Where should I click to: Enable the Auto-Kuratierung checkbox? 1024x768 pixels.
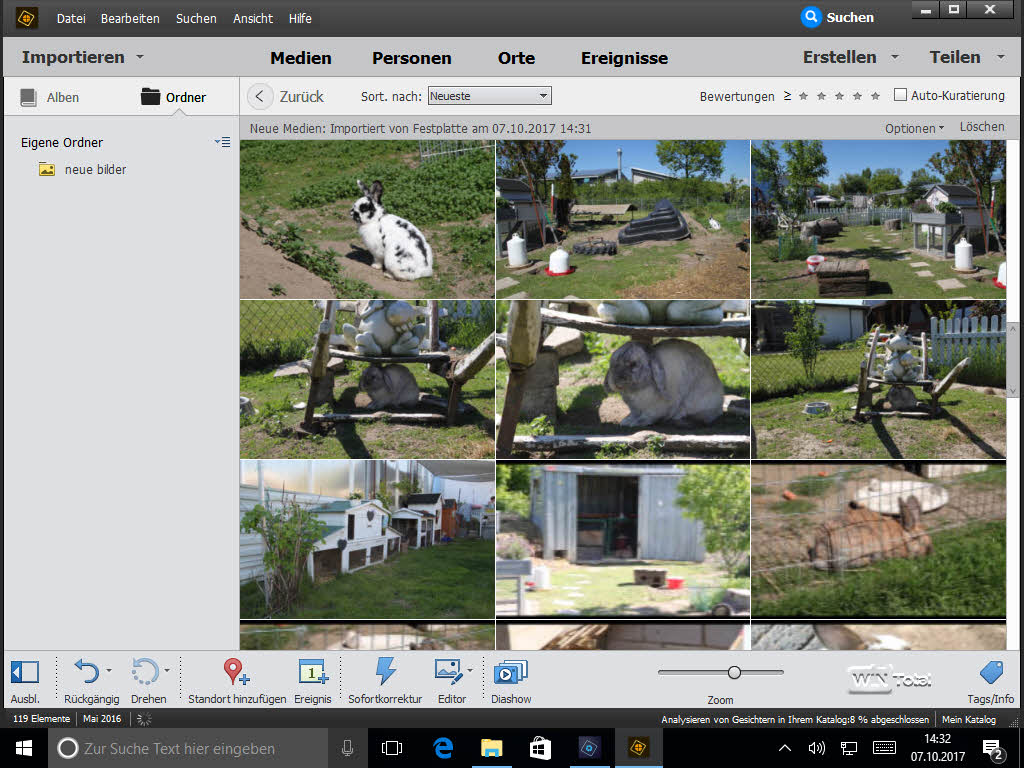coord(900,95)
